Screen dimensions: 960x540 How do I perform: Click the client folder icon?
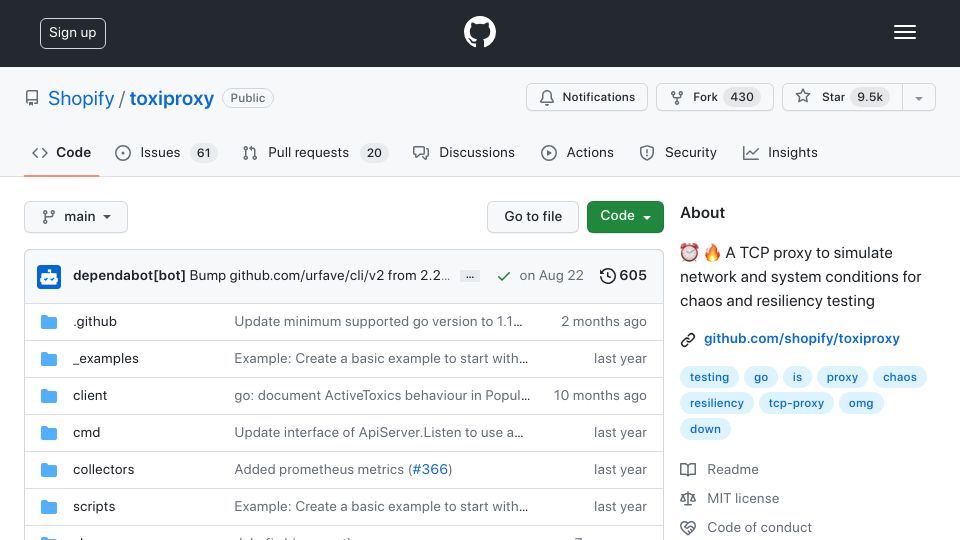point(49,396)
